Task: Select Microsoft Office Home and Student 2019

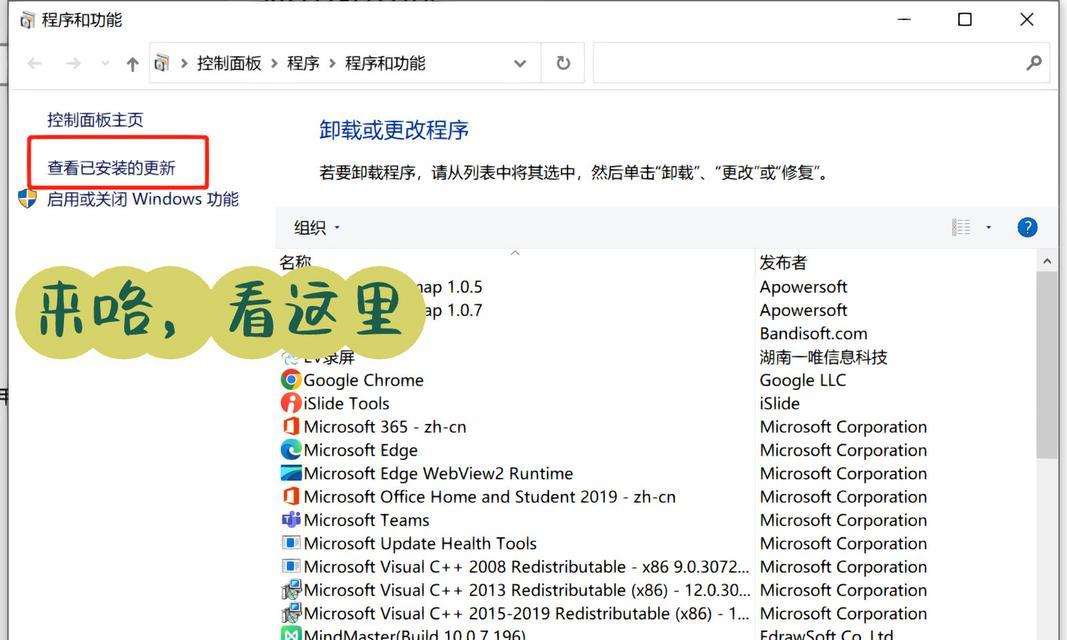Action: [x=490, y=496]
